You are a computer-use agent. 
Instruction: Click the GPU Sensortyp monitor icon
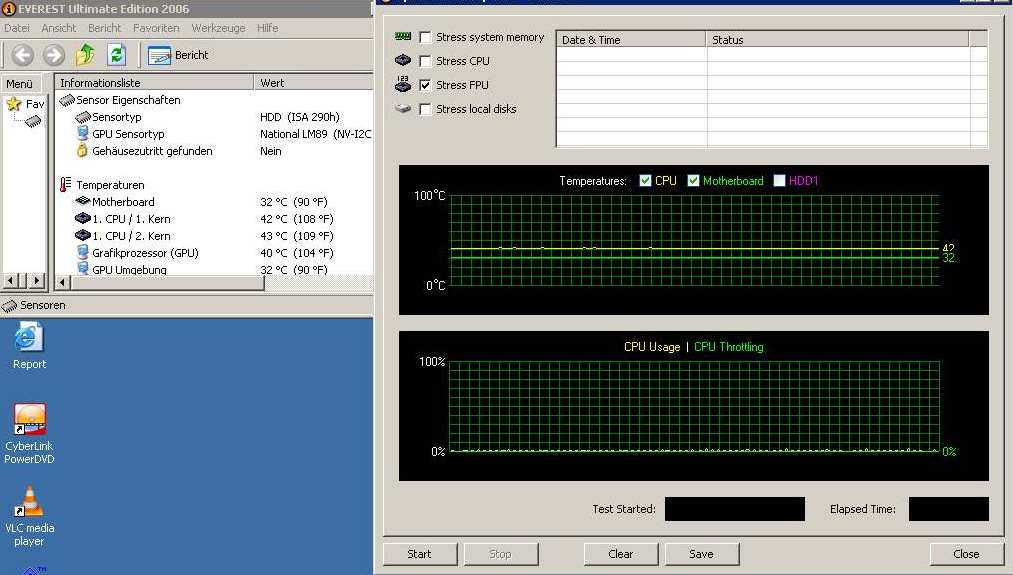click(82, 133)
